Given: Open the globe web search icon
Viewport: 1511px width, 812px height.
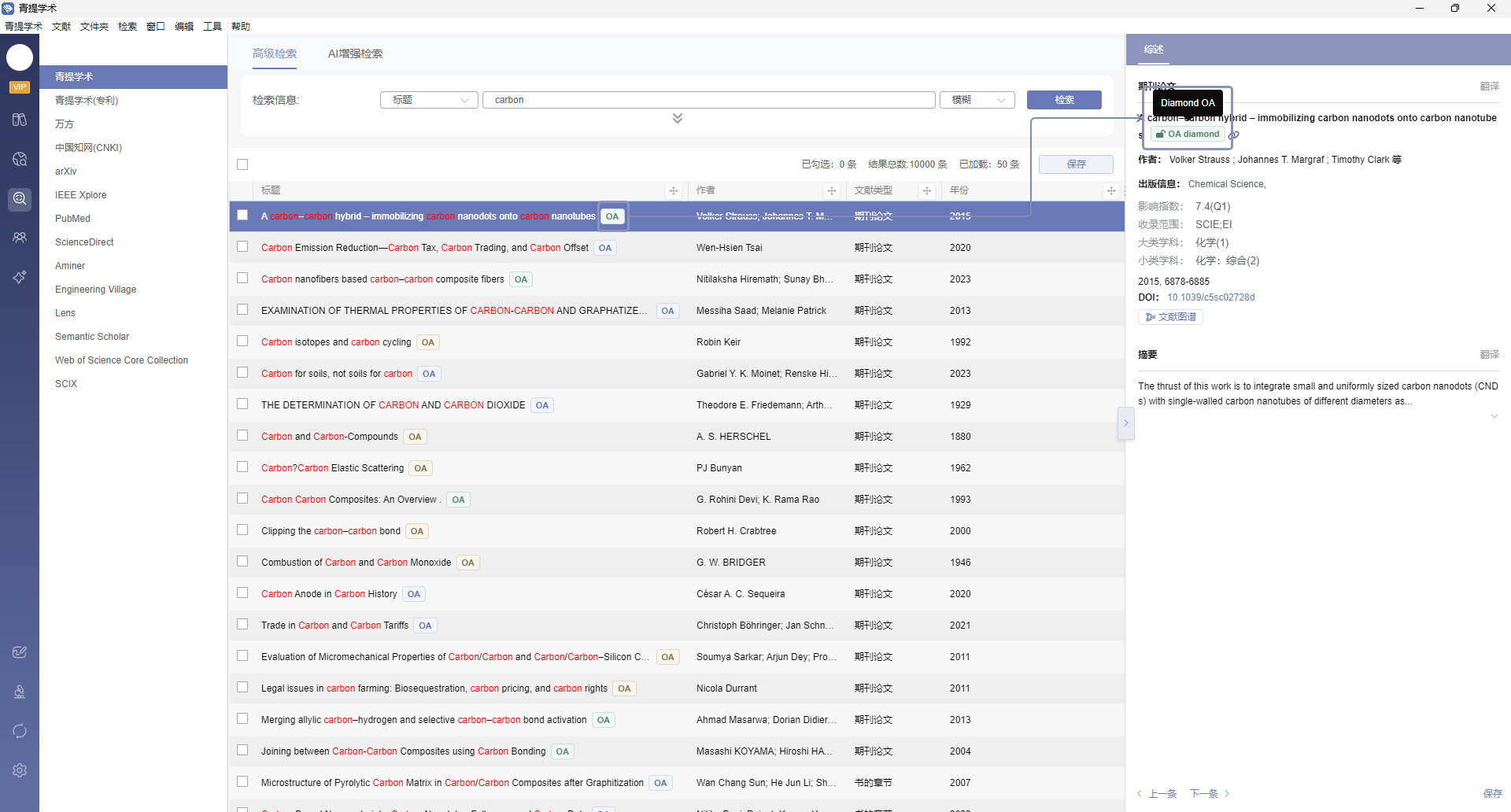Looking at the screenshot, I should 20,159.
